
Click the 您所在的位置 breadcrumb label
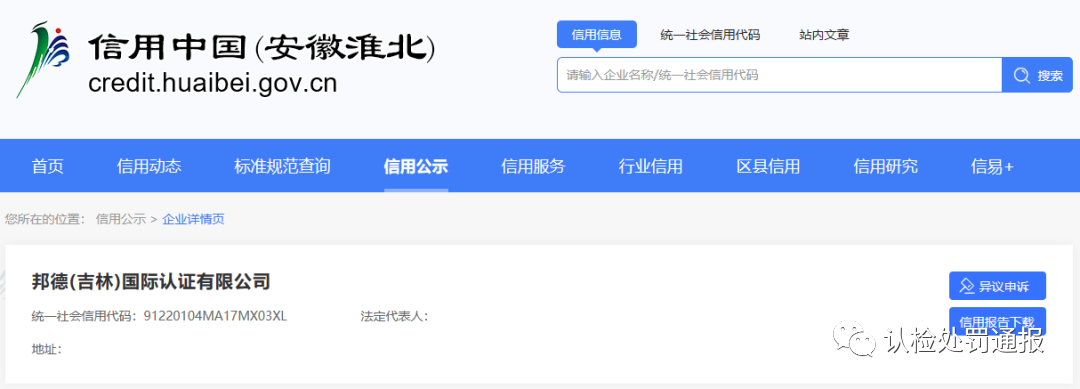coord(45,220)
